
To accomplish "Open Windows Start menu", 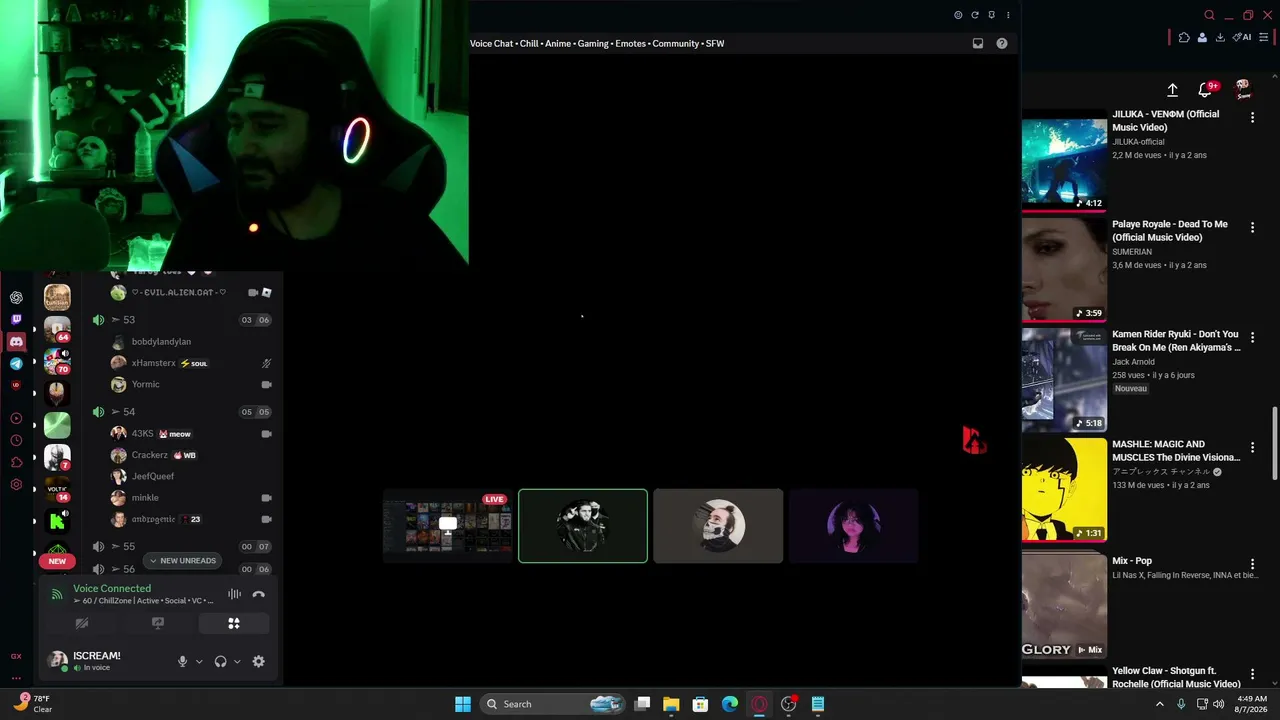I will (x=463, y=704).
